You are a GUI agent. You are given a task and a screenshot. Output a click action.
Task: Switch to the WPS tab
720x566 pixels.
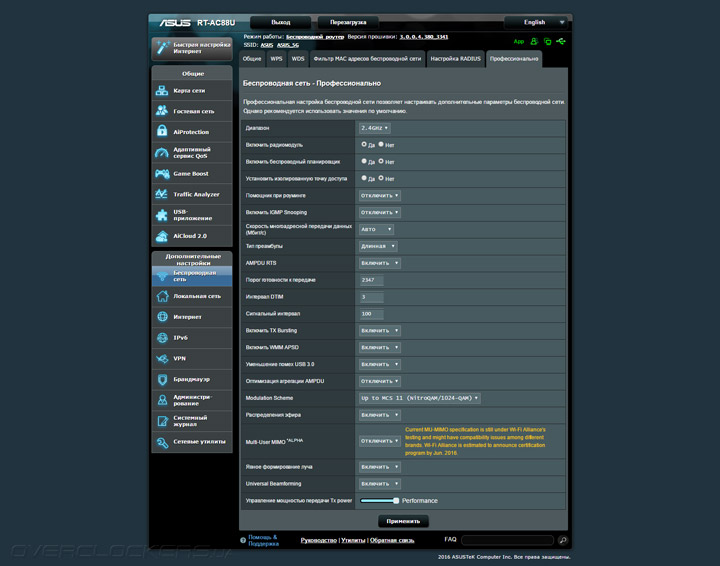coord(276,59)
